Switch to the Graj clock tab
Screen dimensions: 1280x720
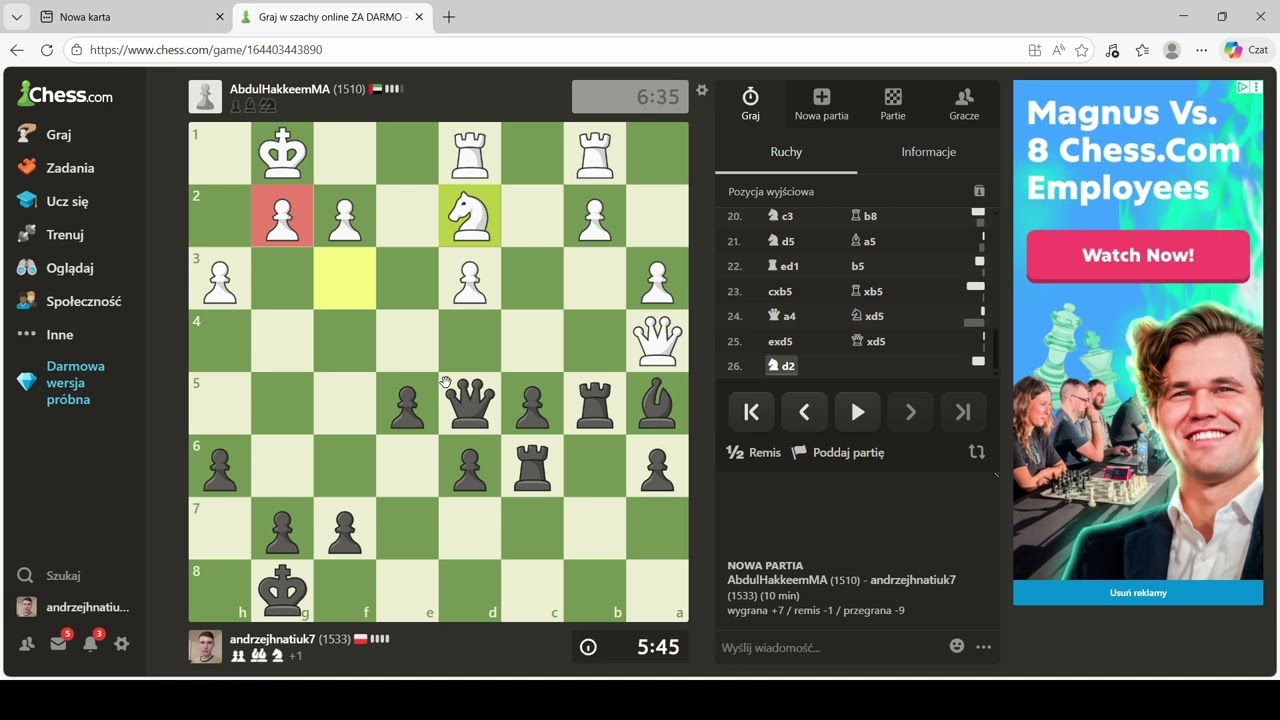[750, 104]
